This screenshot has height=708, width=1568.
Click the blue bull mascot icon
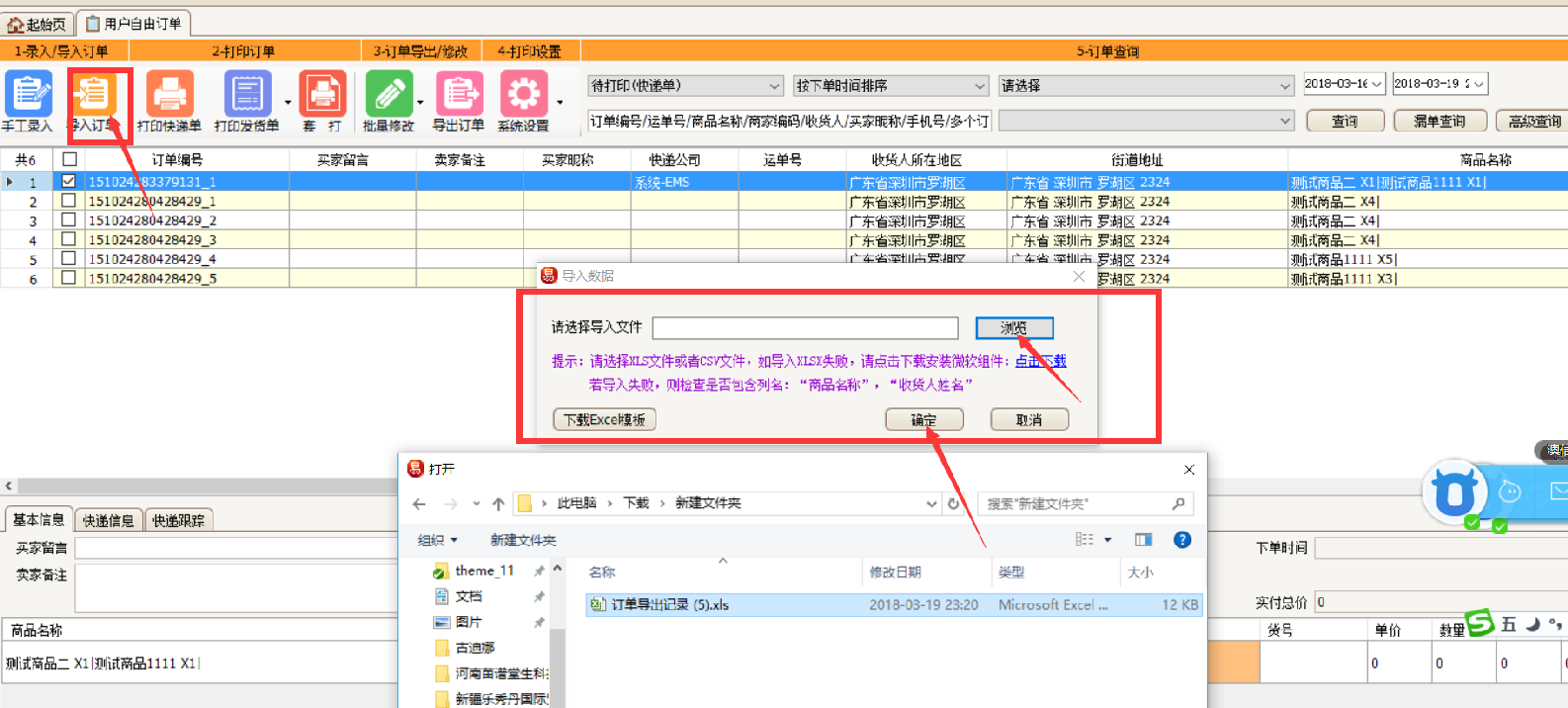tap(1454, 491)
